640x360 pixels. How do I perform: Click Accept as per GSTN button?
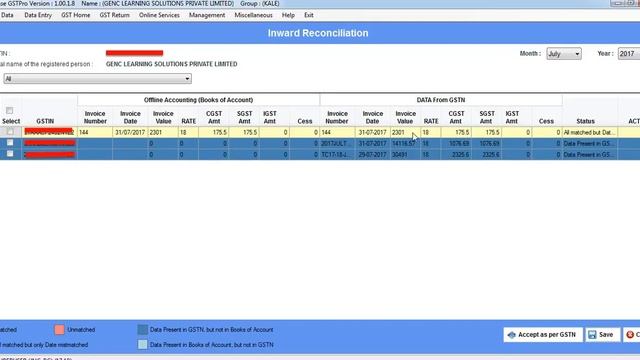[x=542, y=335]
